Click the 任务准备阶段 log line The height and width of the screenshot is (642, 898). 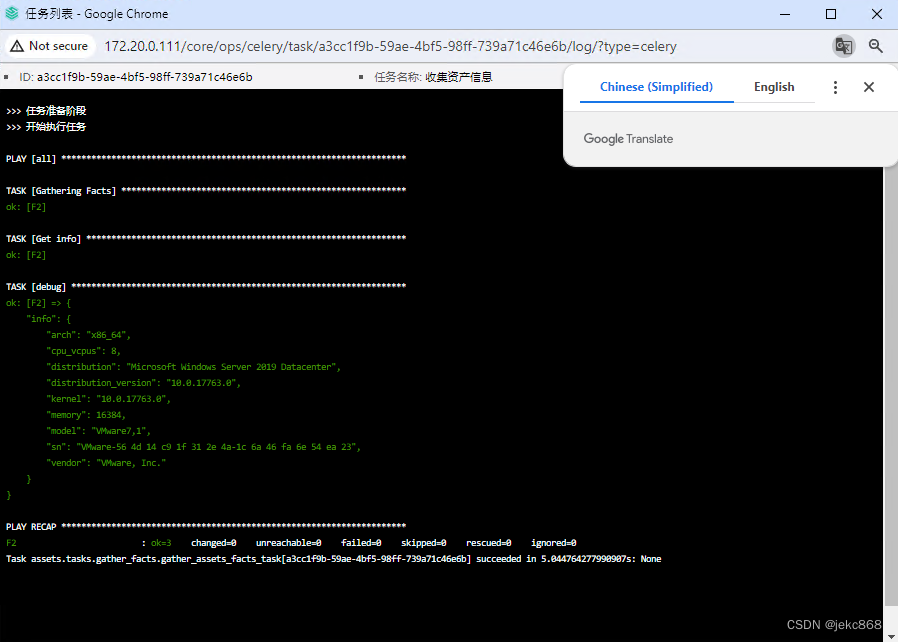click(46, 111)
